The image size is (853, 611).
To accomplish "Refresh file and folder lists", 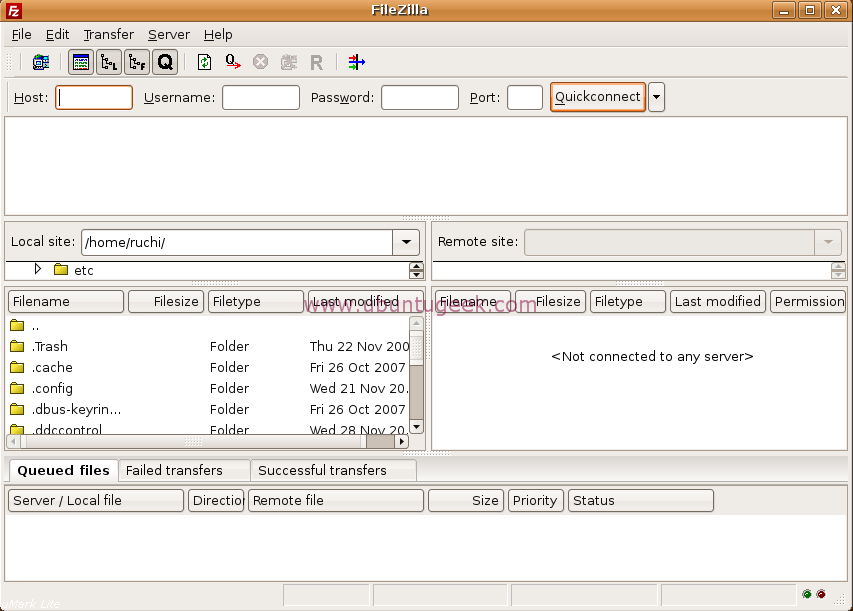I will [x=205, y=63].
